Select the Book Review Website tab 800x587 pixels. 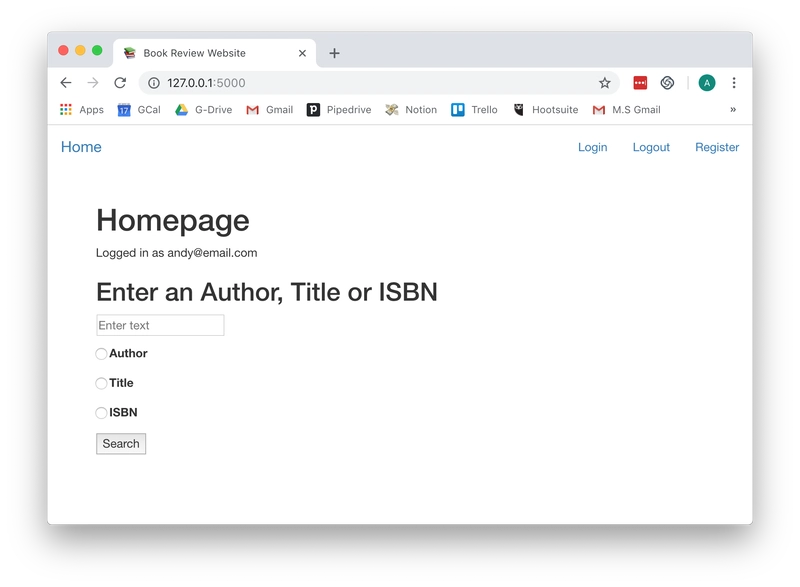[x=214, y=53]
